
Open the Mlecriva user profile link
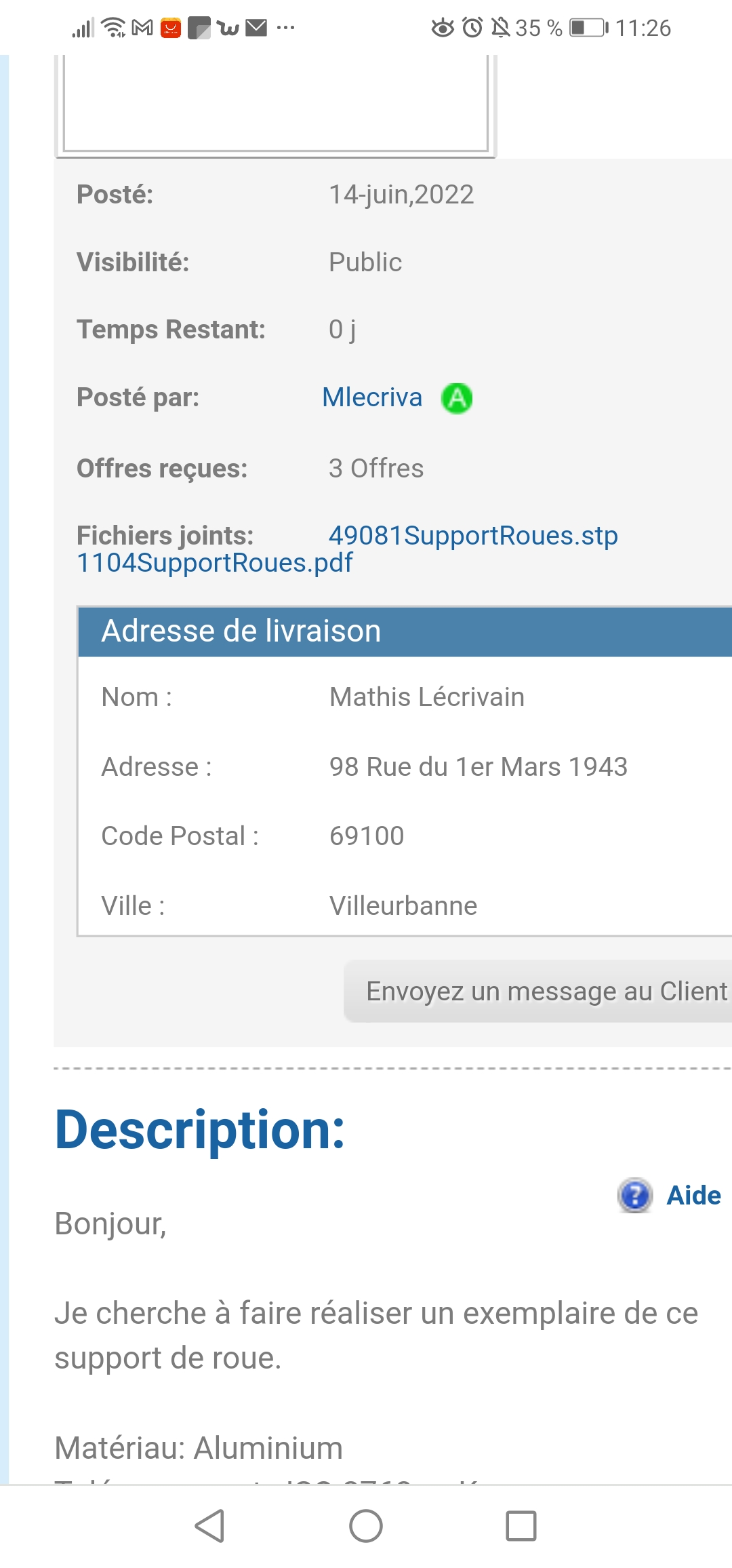point(372,397)
